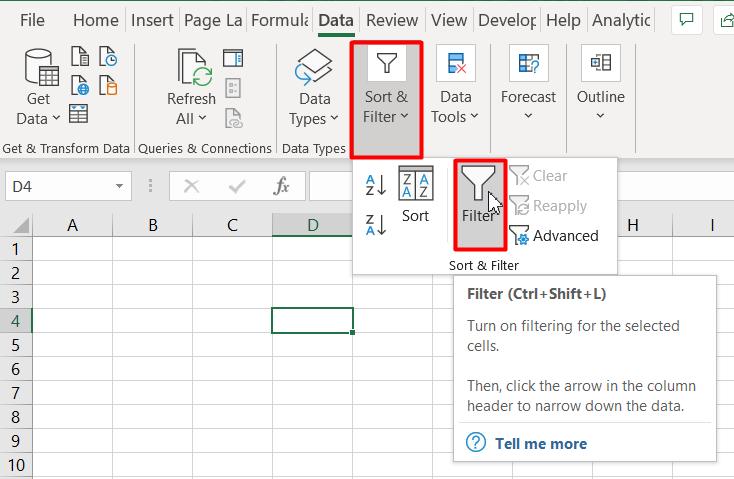The width and height of the screenshot is (734, 479).
Task: Click the Tell me more link
Action: pyautogui.click(x=540, y=443)
